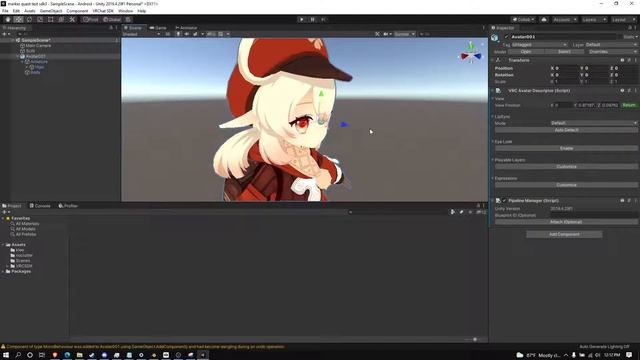The height and width of the screenshot is (360, 640).
Task: Toggle Pipeline Manager enabled checkbox
Action: (x=504, y=200)
